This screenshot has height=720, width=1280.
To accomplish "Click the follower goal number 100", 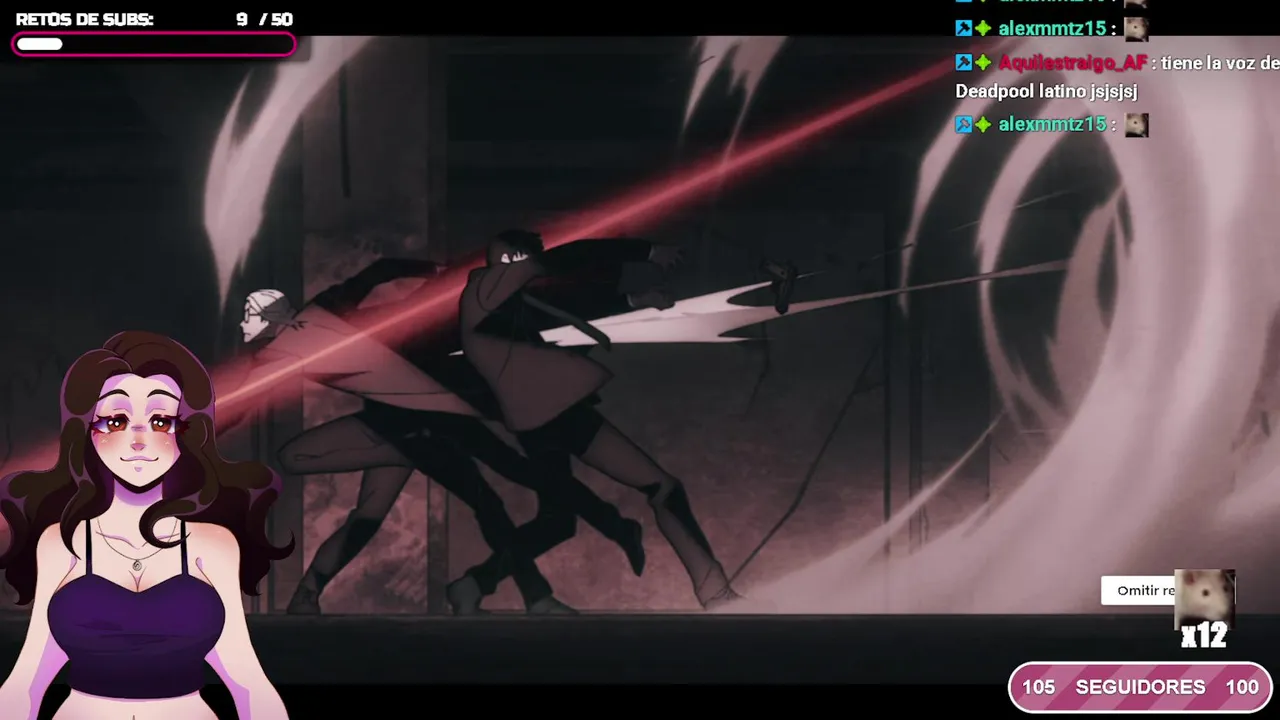I will pos(1242,687).
